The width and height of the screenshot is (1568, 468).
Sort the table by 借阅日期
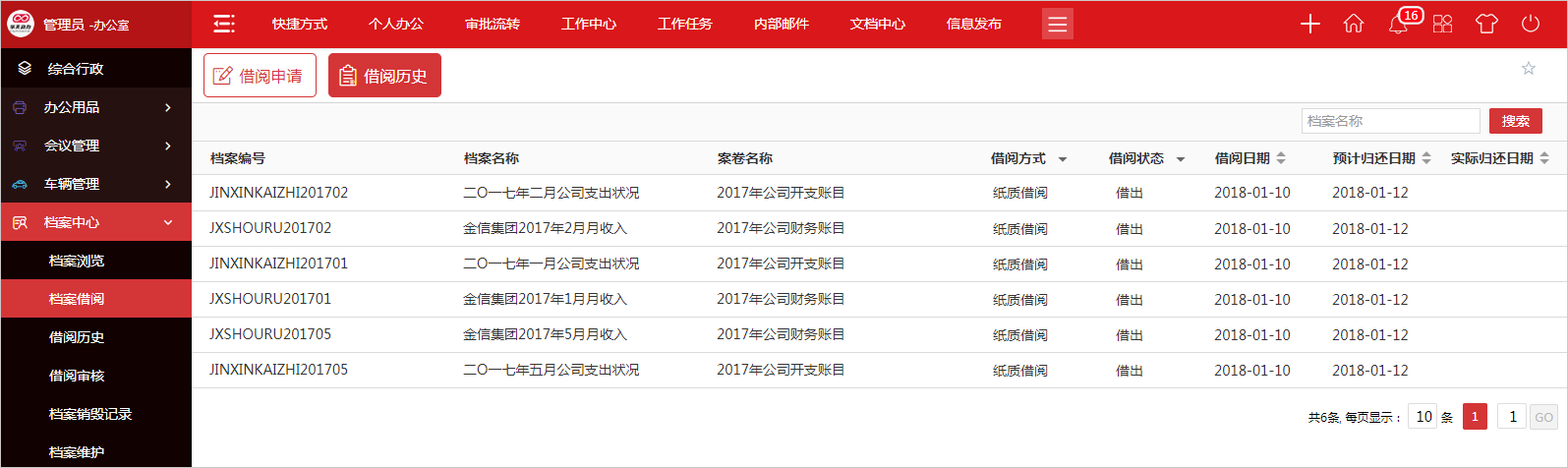(1281, 158)
